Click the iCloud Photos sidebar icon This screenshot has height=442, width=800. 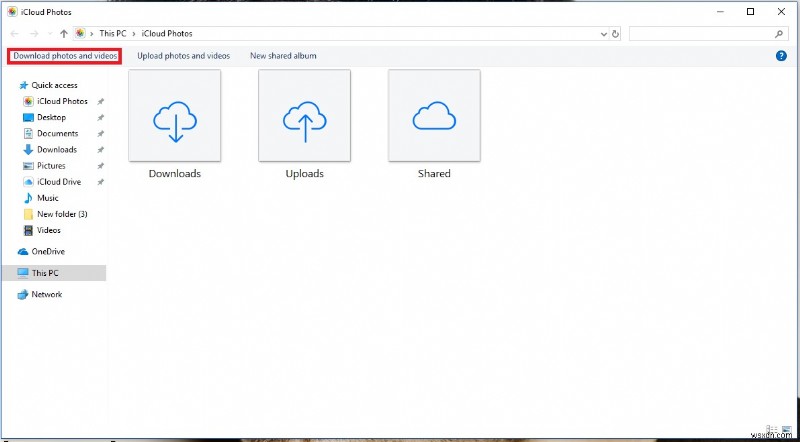tap(29, 101)
